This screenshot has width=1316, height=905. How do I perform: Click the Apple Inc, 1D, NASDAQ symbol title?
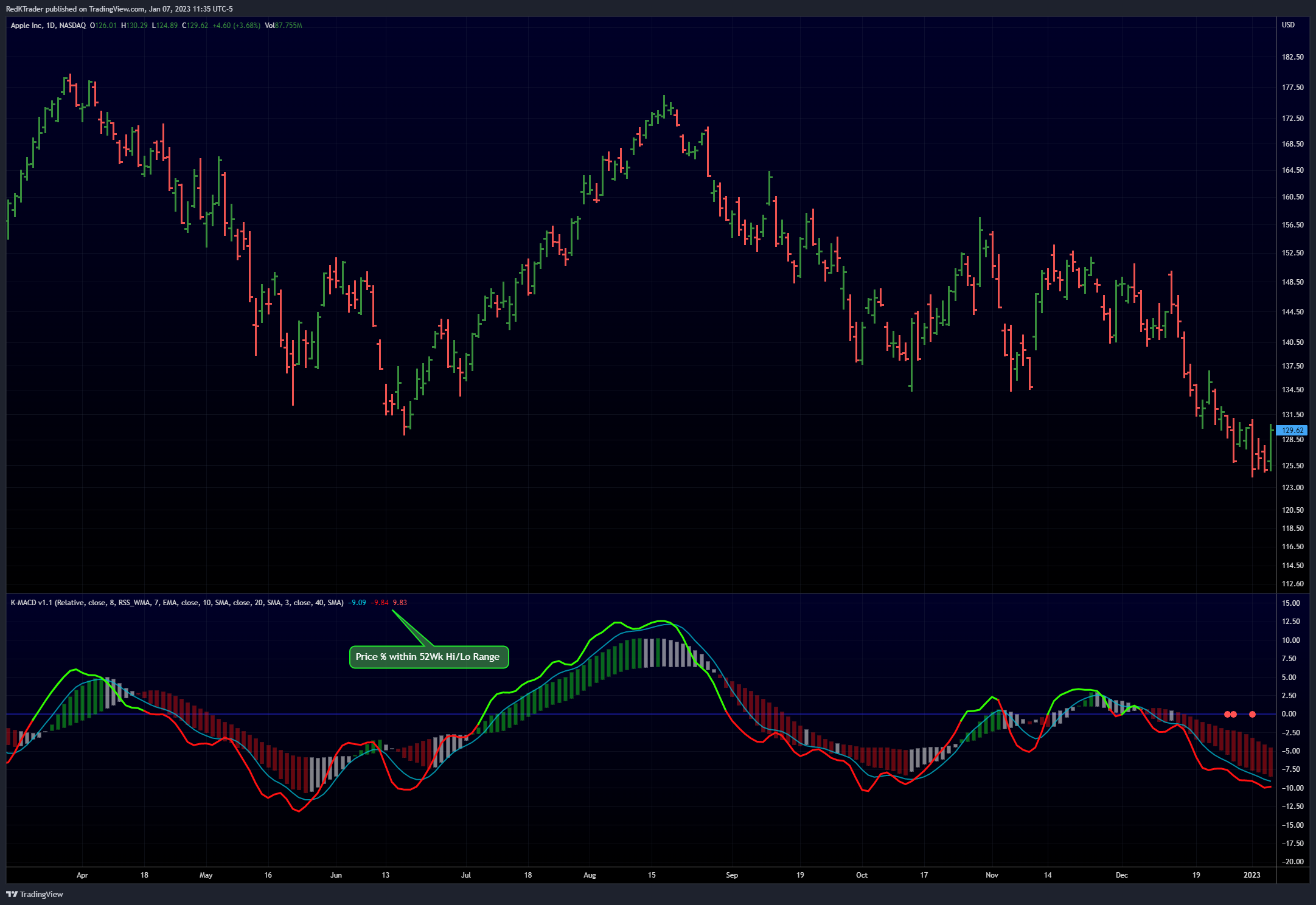point(48,26)
